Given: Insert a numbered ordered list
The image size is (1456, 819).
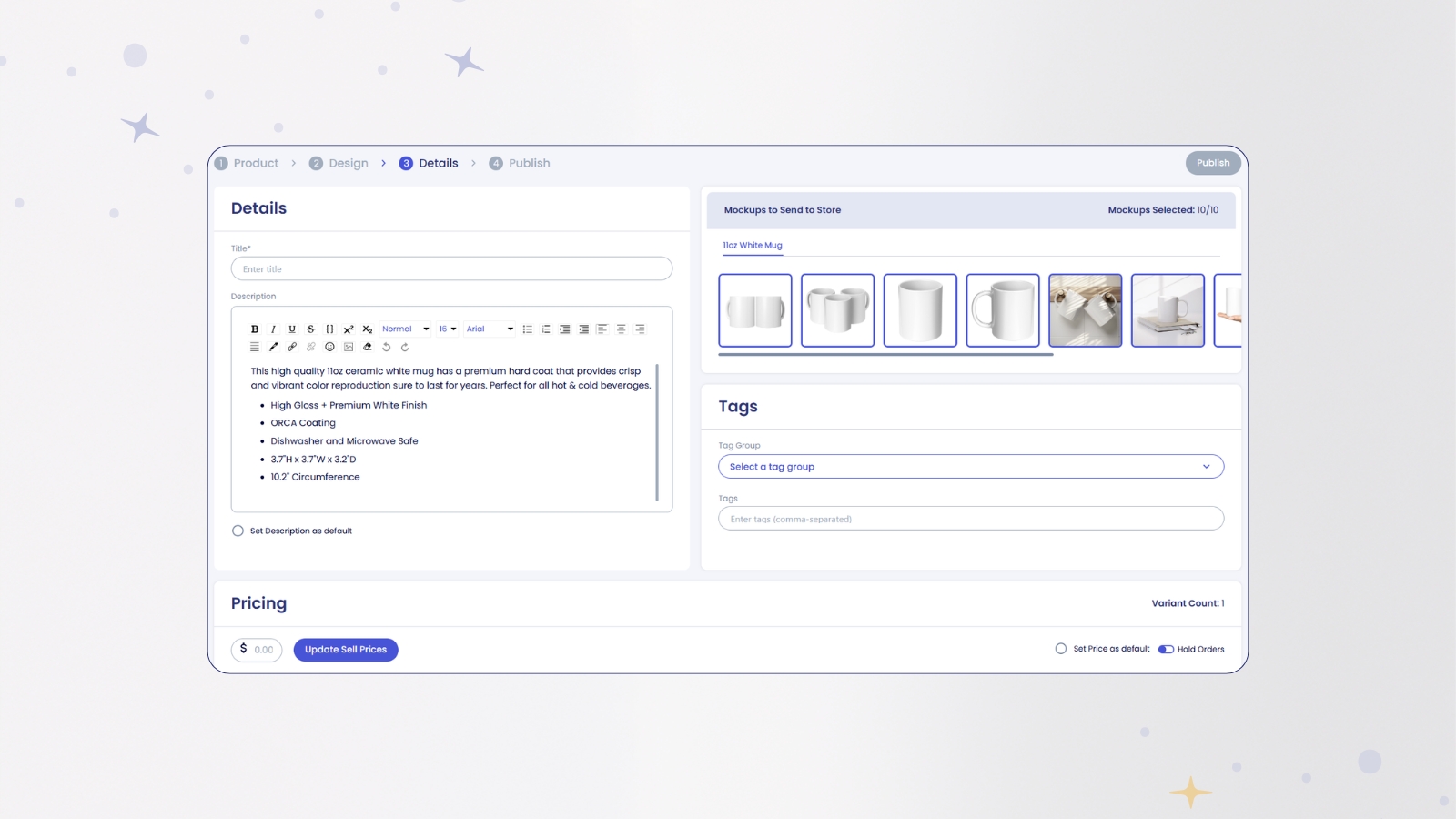Looking at the screenshot, I should click(x=546, y=329).
